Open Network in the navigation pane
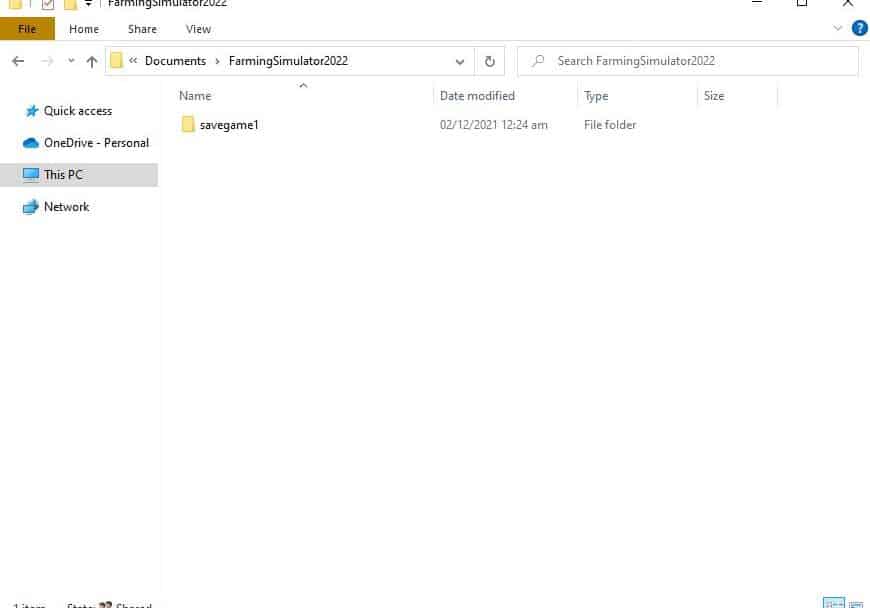 67,207
